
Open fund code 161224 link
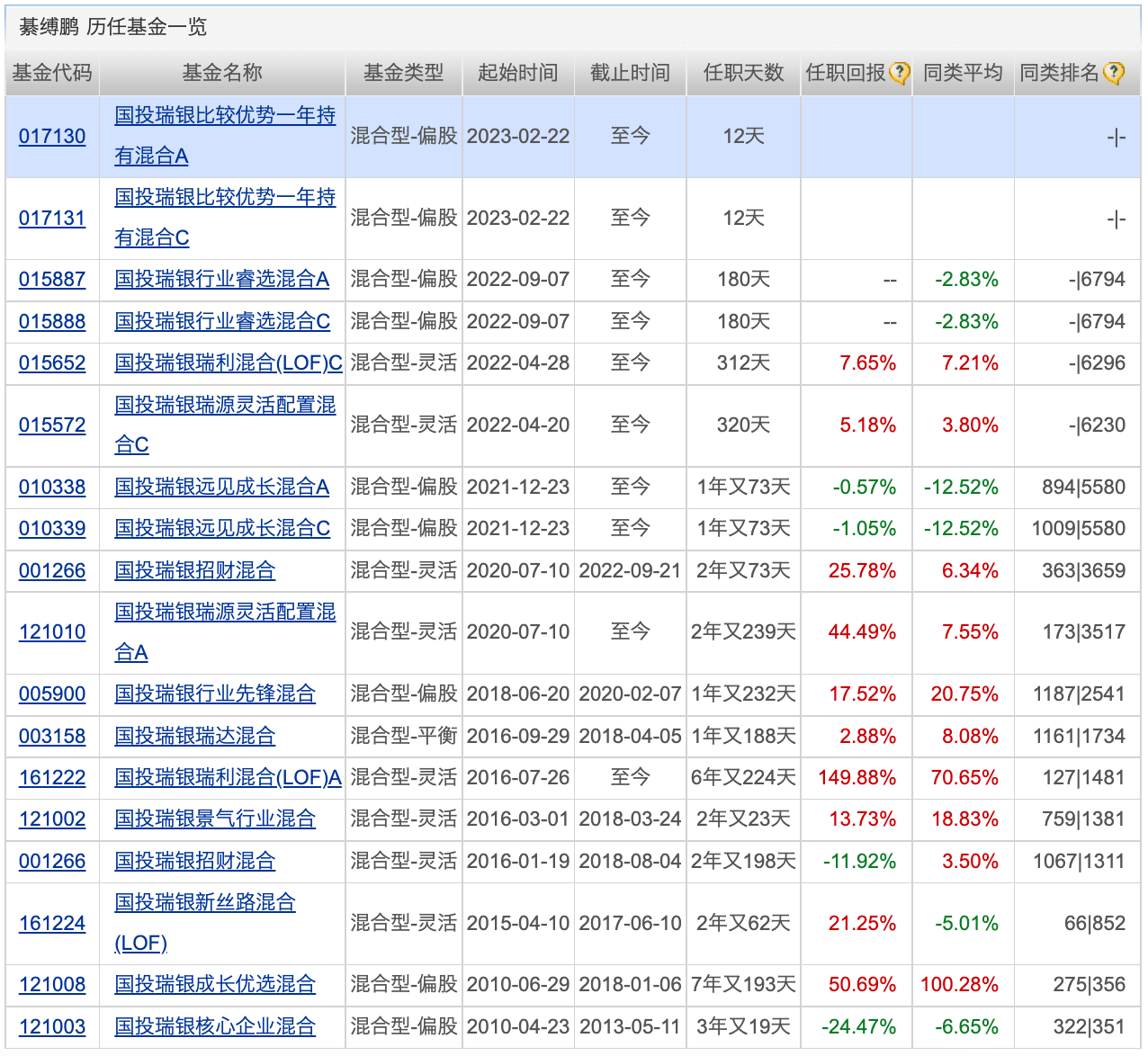coord(52,924)
